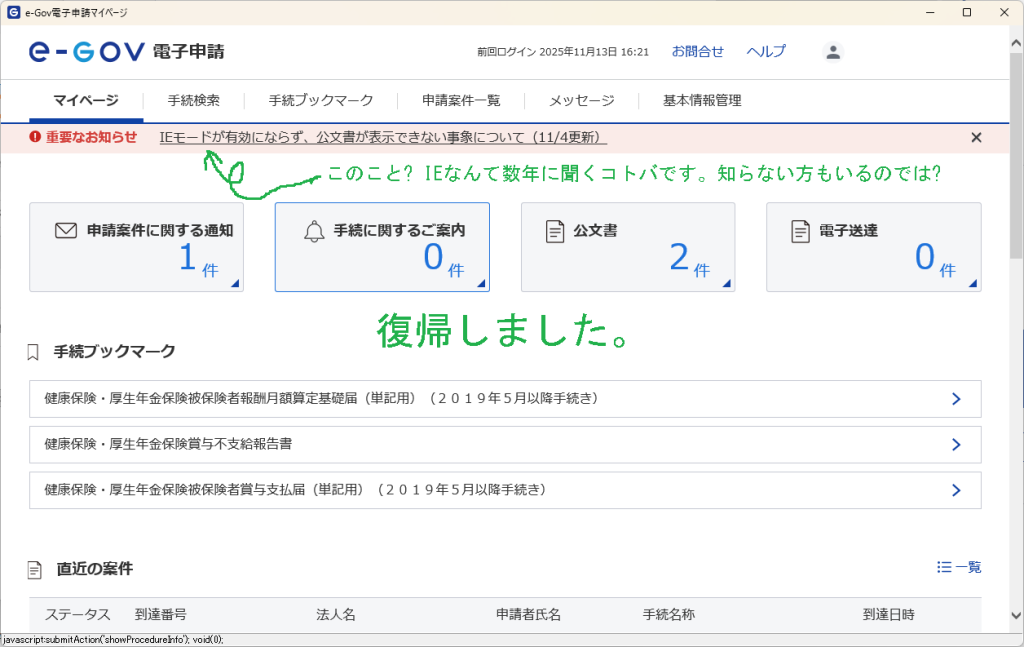Click document icon on 公文書 card
Screen dimensions: 1024x647
coord(555,231)
